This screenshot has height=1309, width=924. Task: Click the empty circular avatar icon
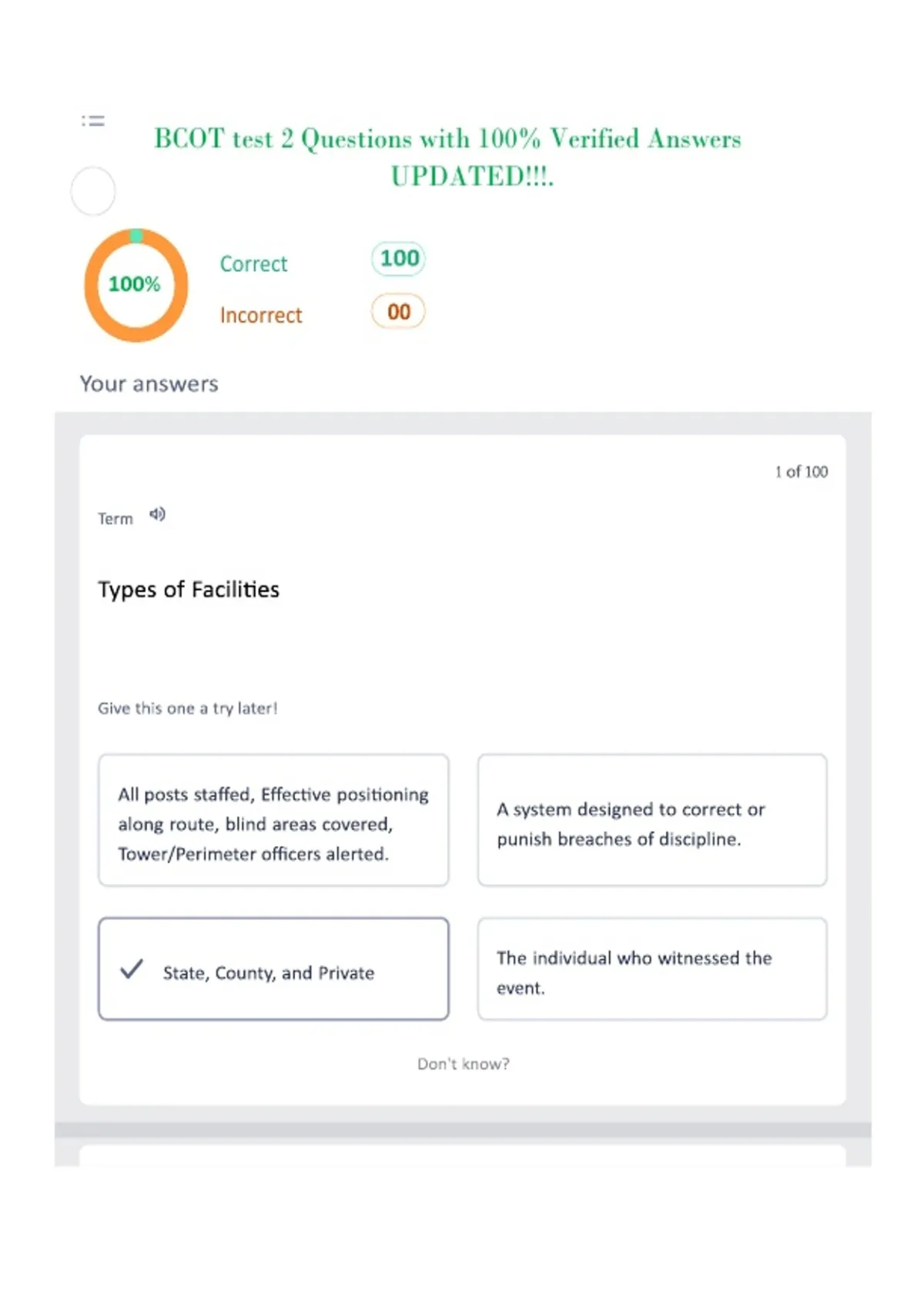(x=93, y=191)
